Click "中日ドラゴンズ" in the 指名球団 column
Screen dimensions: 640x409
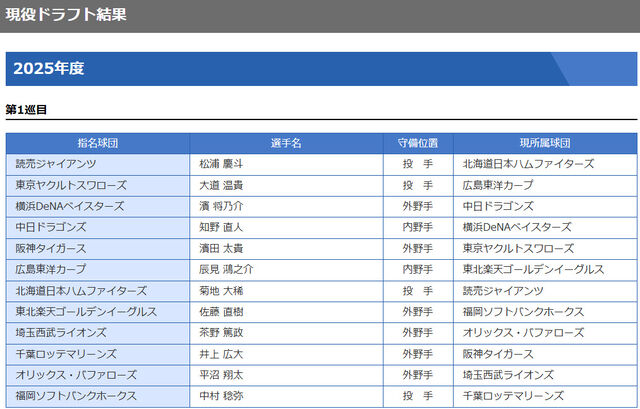coord(51,227)
